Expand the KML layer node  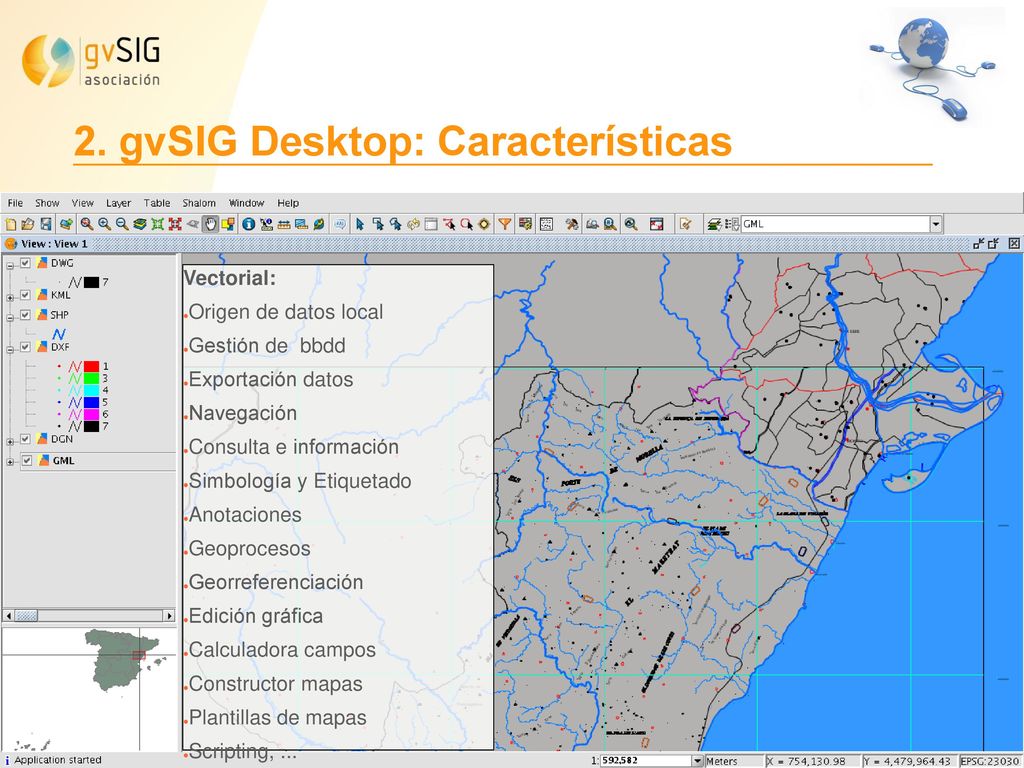click(10, 297)
